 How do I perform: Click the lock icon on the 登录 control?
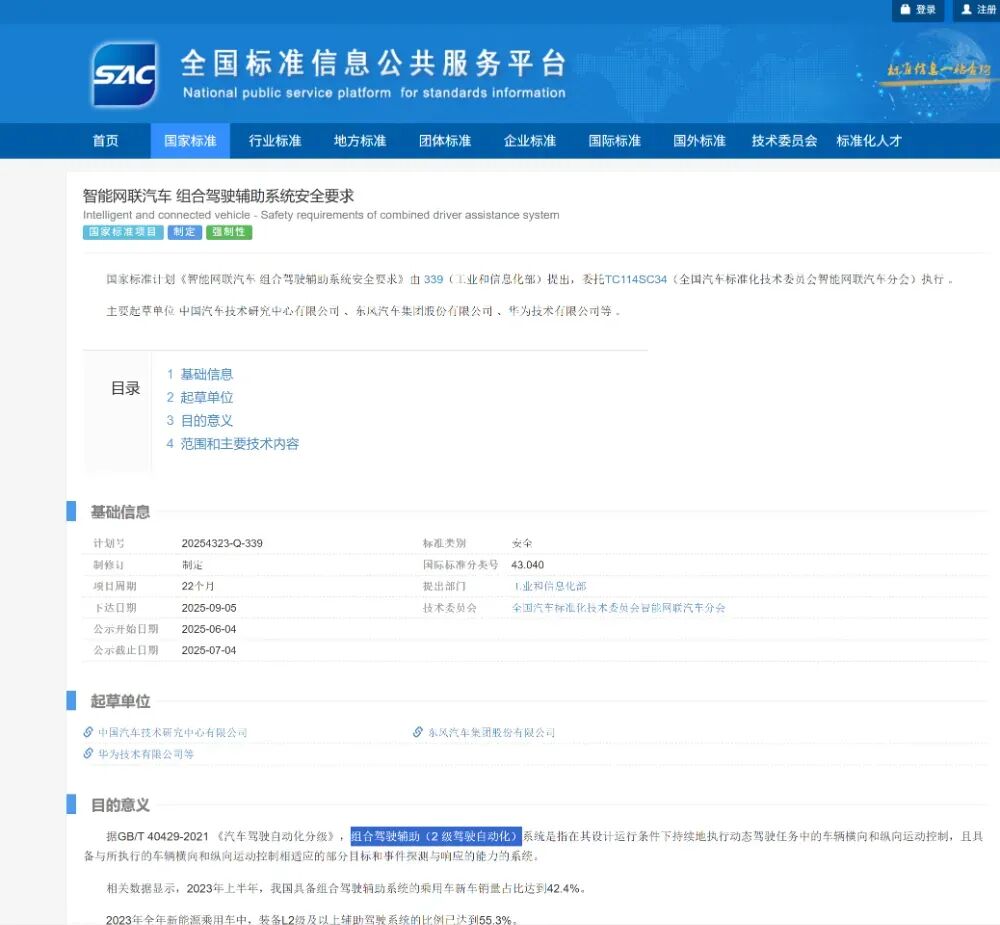tap(905, 11)
